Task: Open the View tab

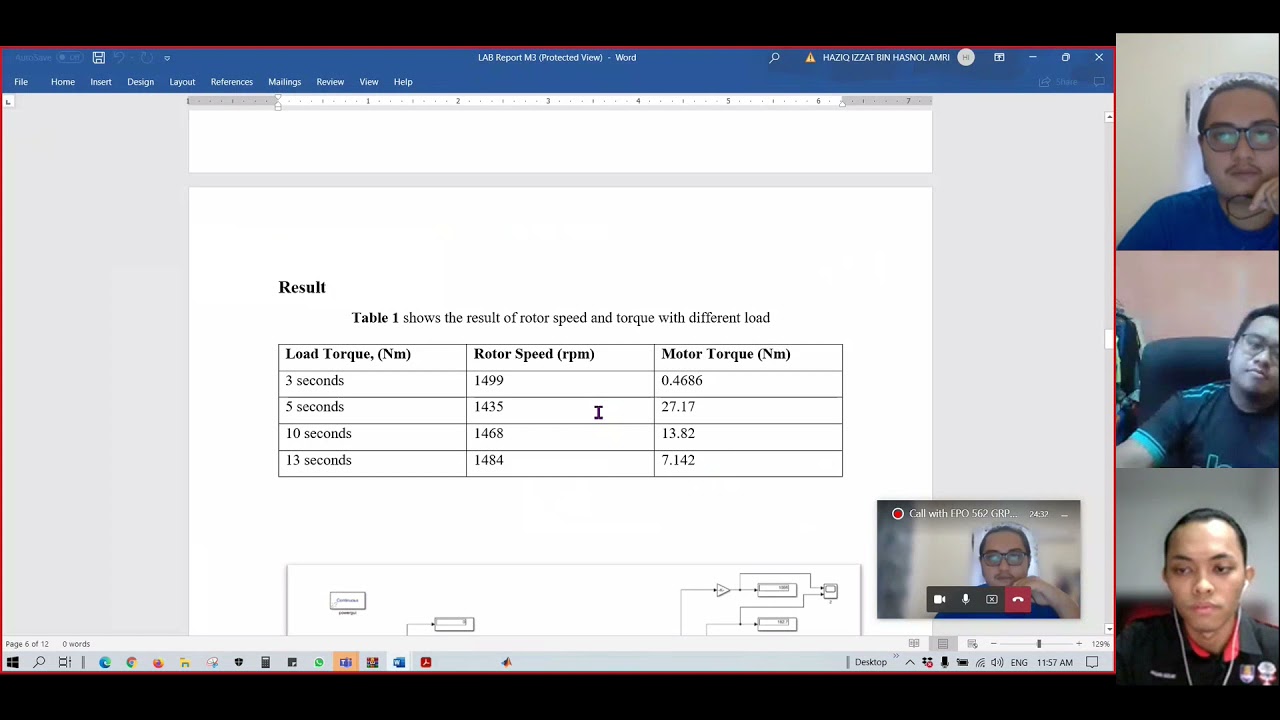Action: [x=369, y=82]
